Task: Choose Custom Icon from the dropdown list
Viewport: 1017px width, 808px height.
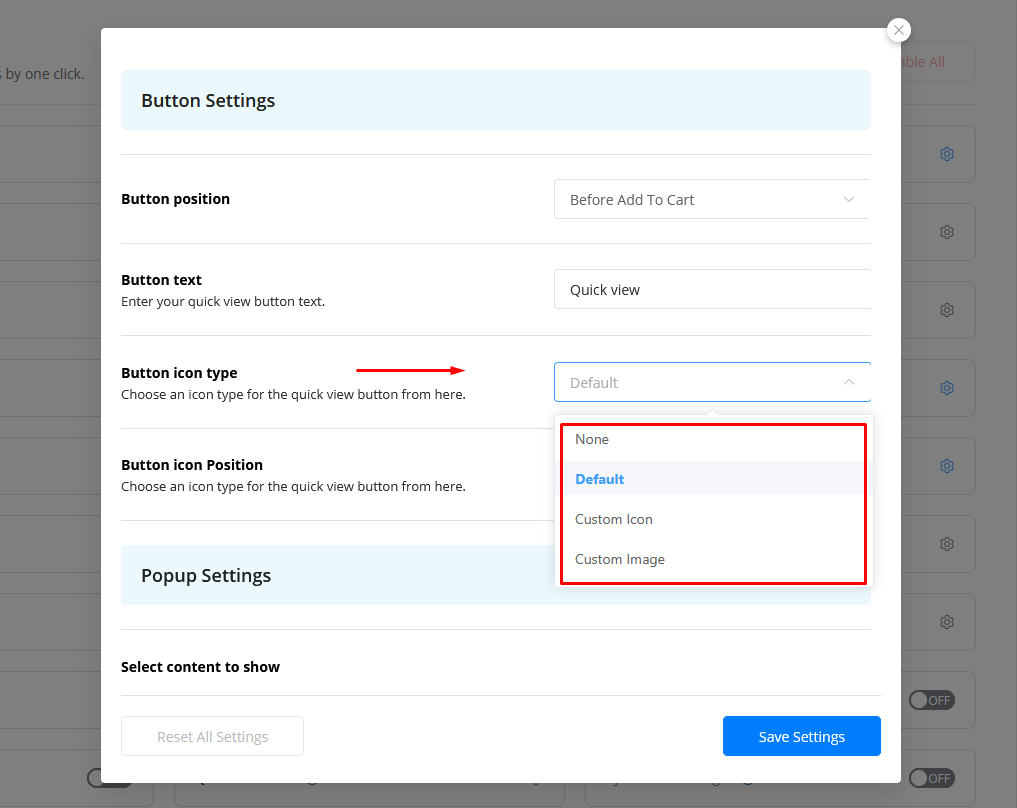Action: tap(613, 519)
